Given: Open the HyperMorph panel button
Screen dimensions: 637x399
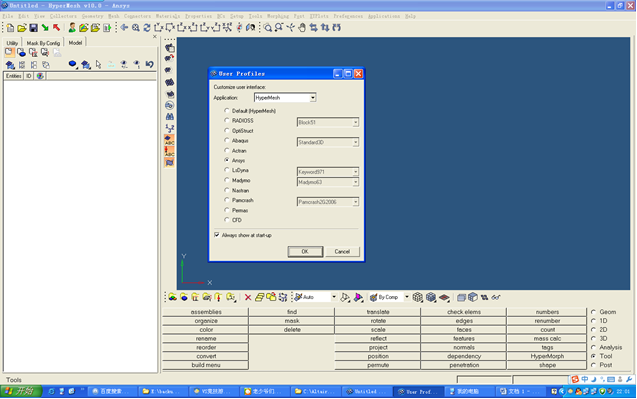Looking at the screenshot, I should 547,356.
